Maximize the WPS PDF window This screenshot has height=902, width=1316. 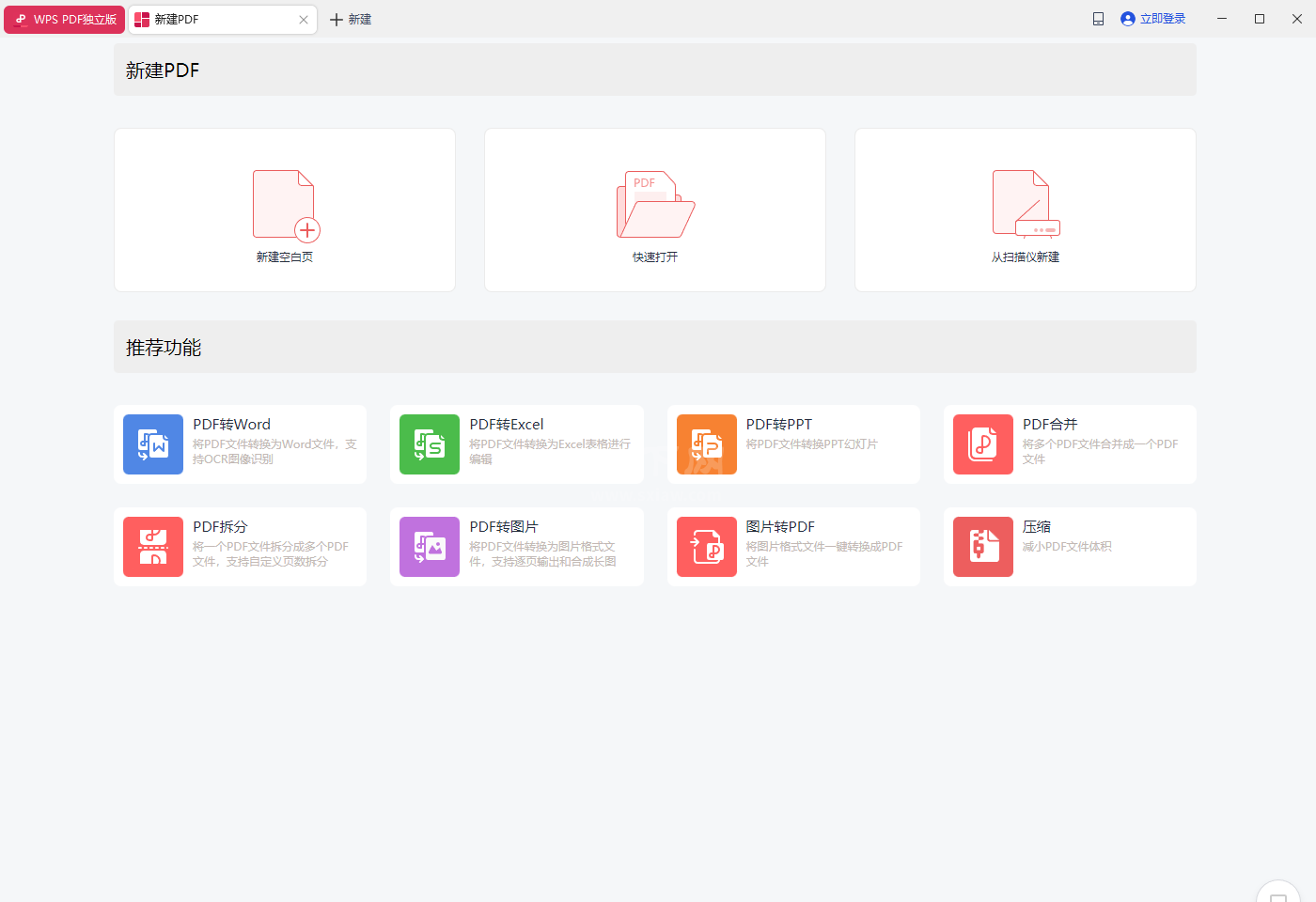[x=1260, y=19]
